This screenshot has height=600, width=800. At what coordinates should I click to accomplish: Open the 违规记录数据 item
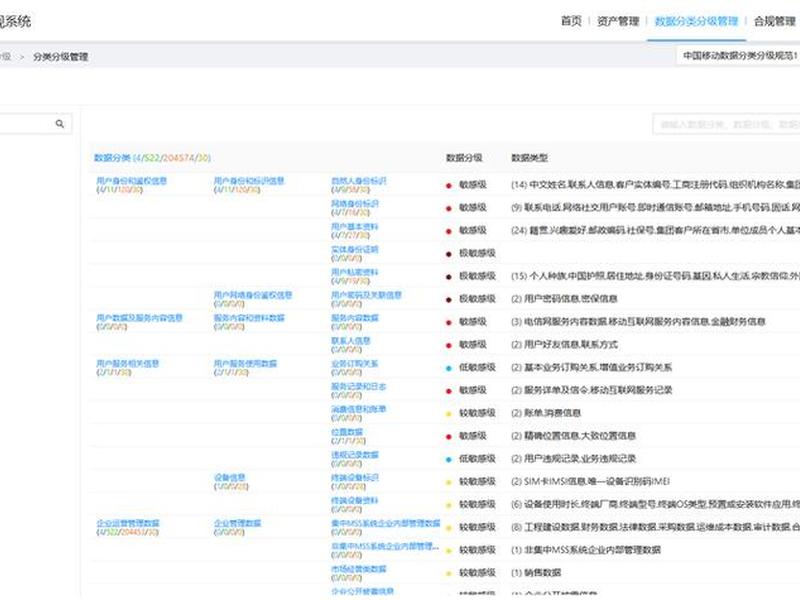click(355, 455)
